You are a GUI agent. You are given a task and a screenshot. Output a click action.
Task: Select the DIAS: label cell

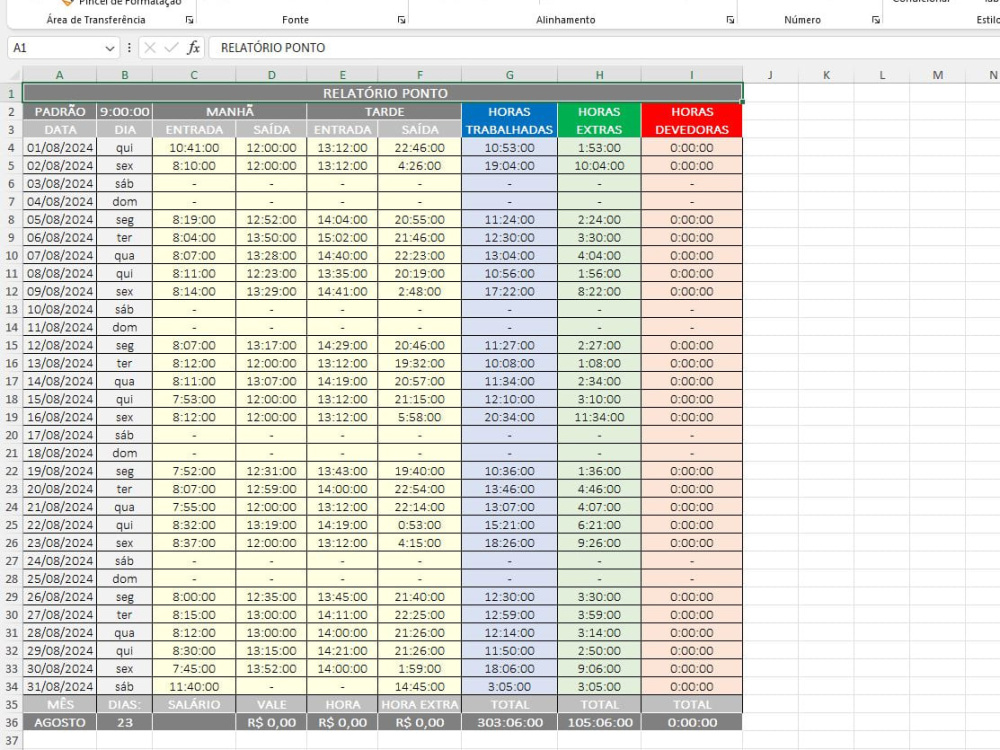click(124, 705)
